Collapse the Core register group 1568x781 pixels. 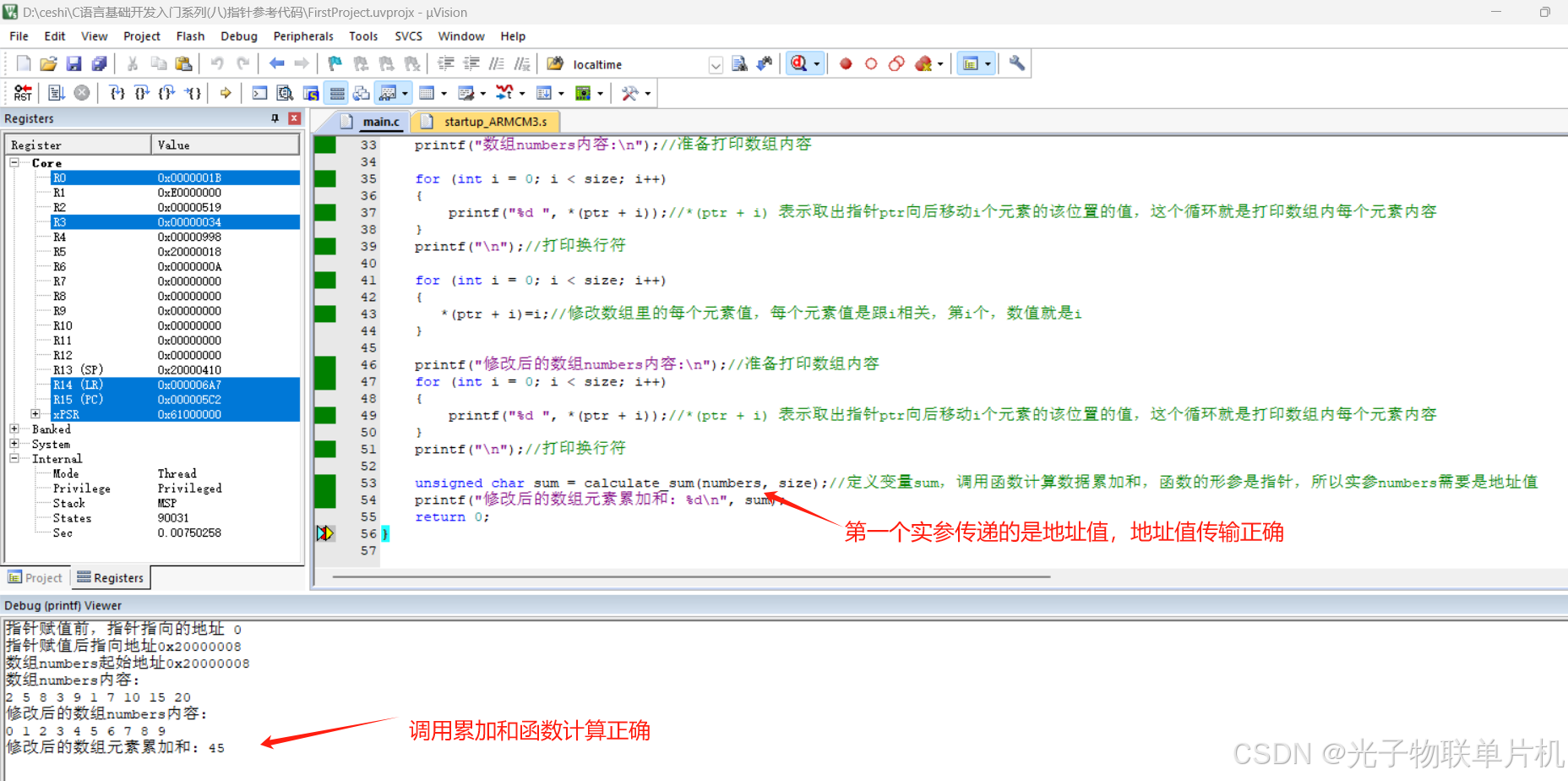click(14, 162)
